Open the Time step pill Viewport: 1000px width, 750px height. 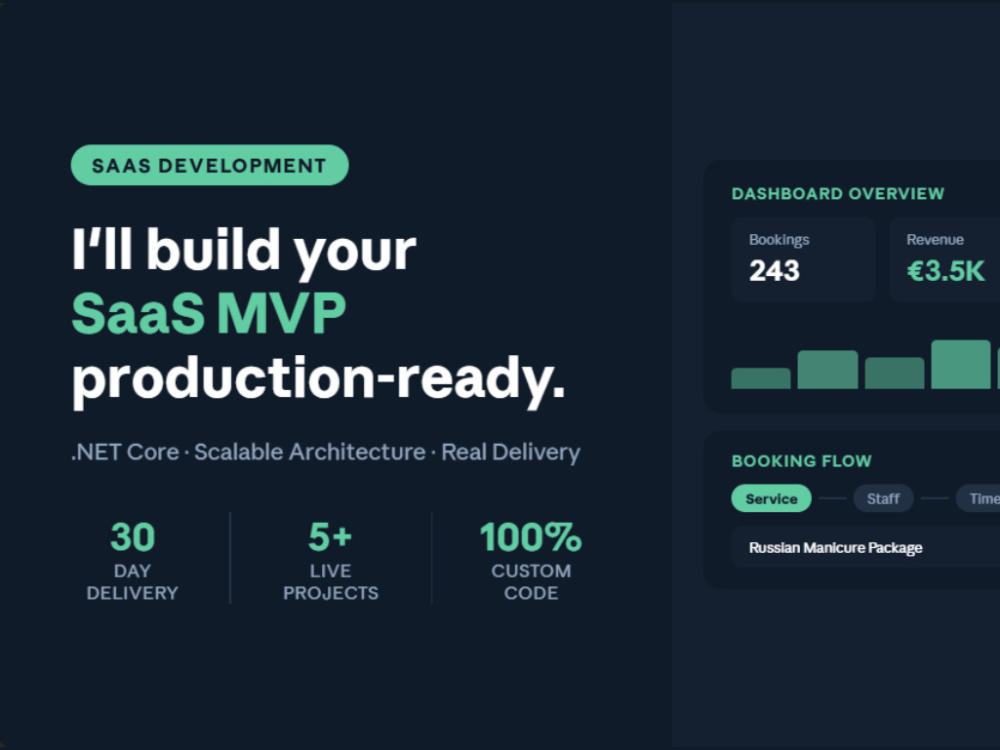(978, 498)
